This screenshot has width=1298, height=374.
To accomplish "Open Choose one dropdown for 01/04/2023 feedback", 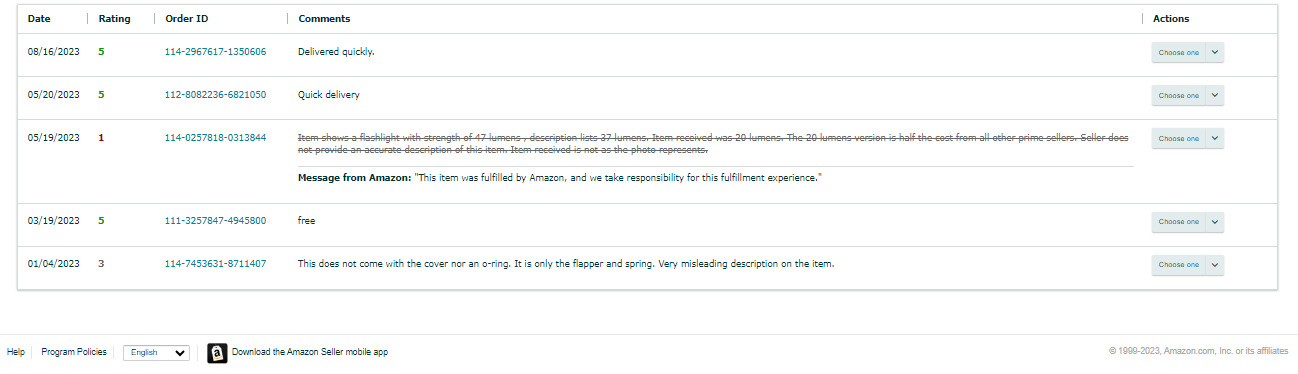I will [x=1188, y=264].
